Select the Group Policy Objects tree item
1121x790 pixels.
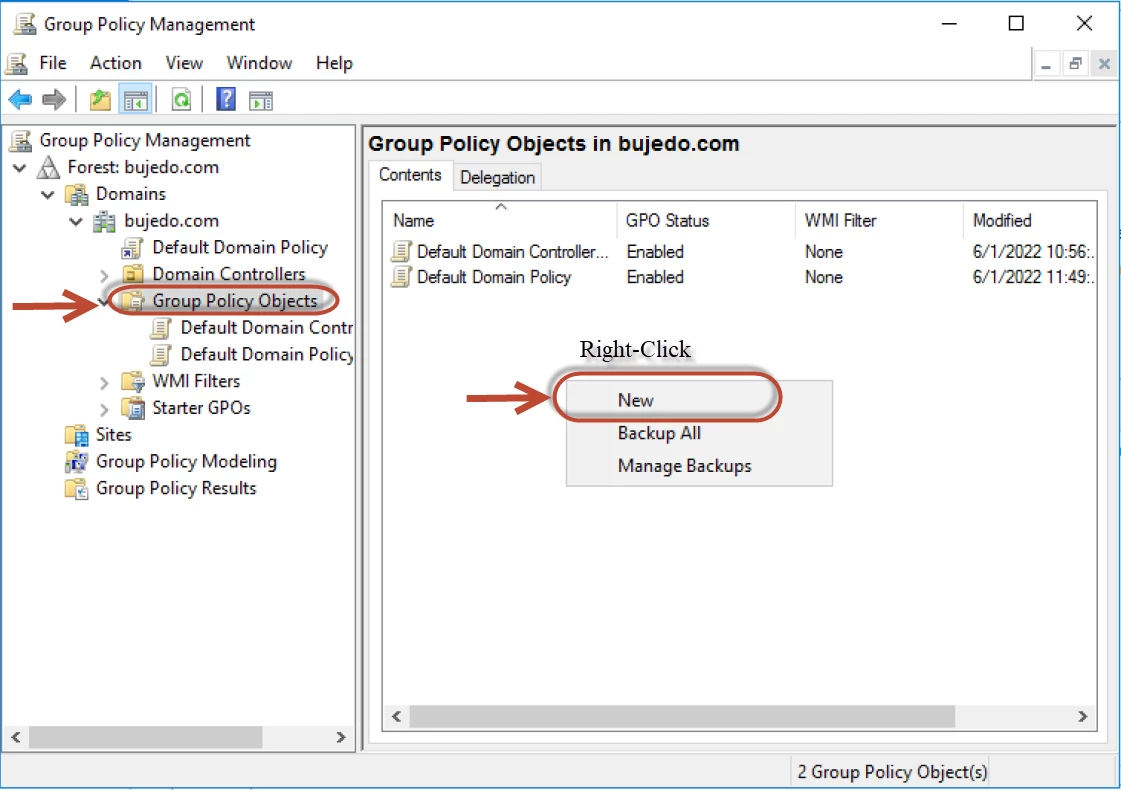click(234, 301)
